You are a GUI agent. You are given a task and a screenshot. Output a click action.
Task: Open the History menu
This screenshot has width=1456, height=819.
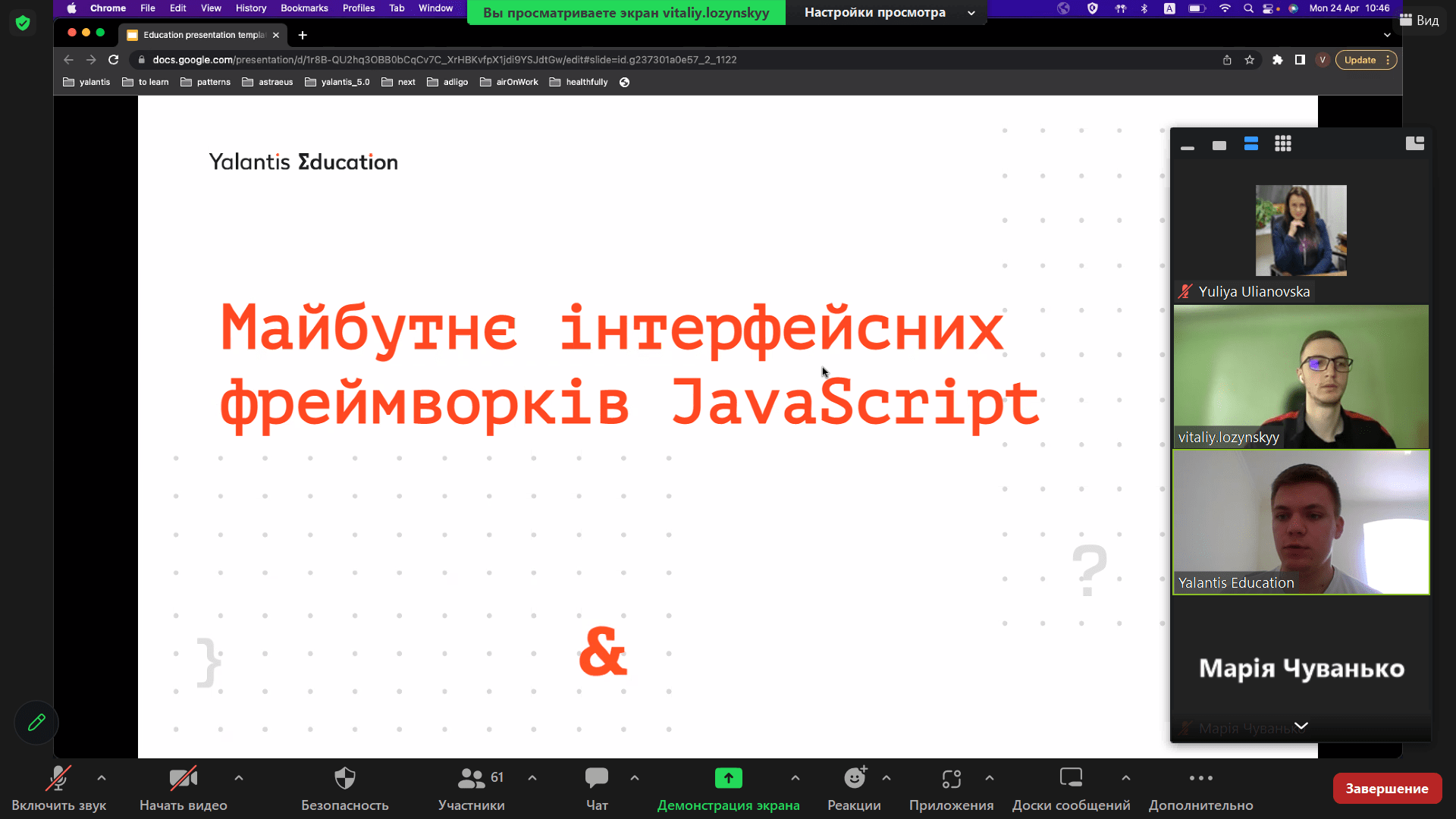(x=251, y=8)
